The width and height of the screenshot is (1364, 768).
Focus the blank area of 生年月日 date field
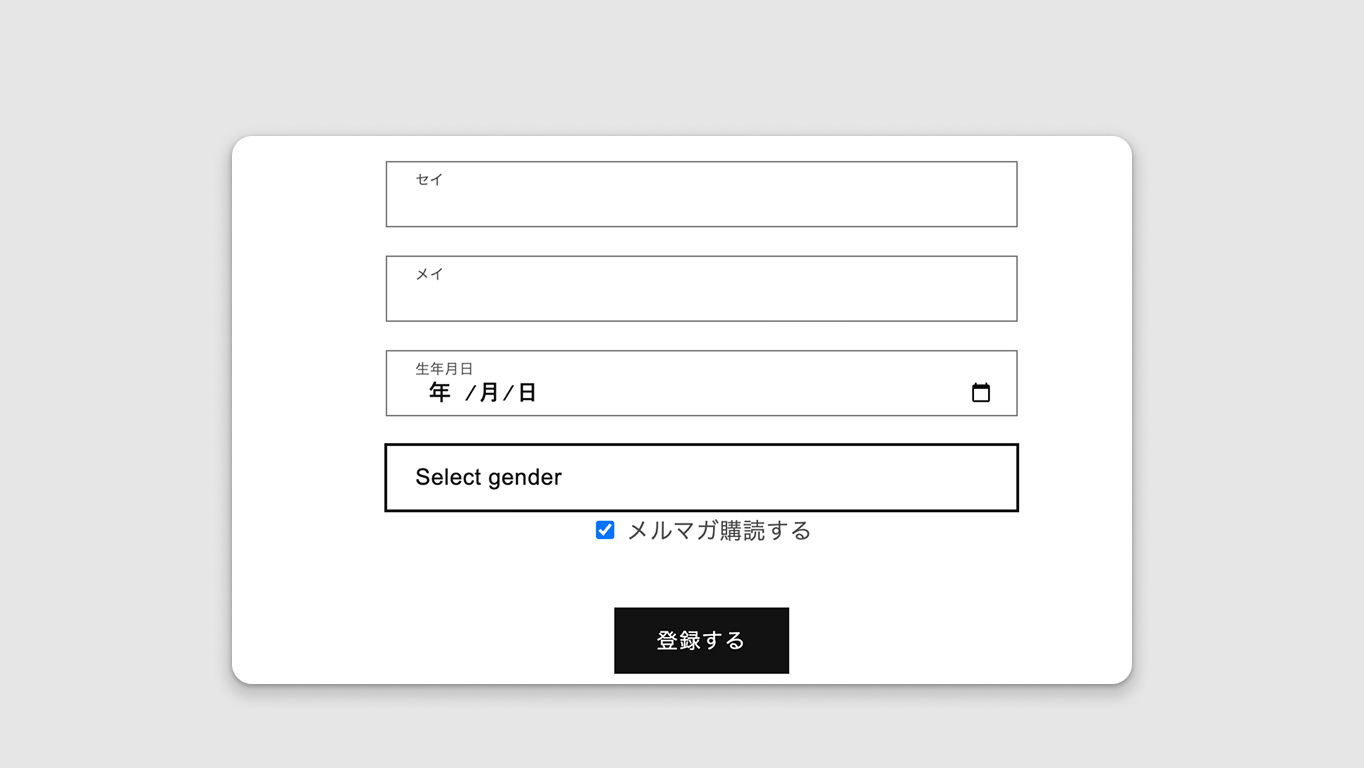click(x=750, y=392)
